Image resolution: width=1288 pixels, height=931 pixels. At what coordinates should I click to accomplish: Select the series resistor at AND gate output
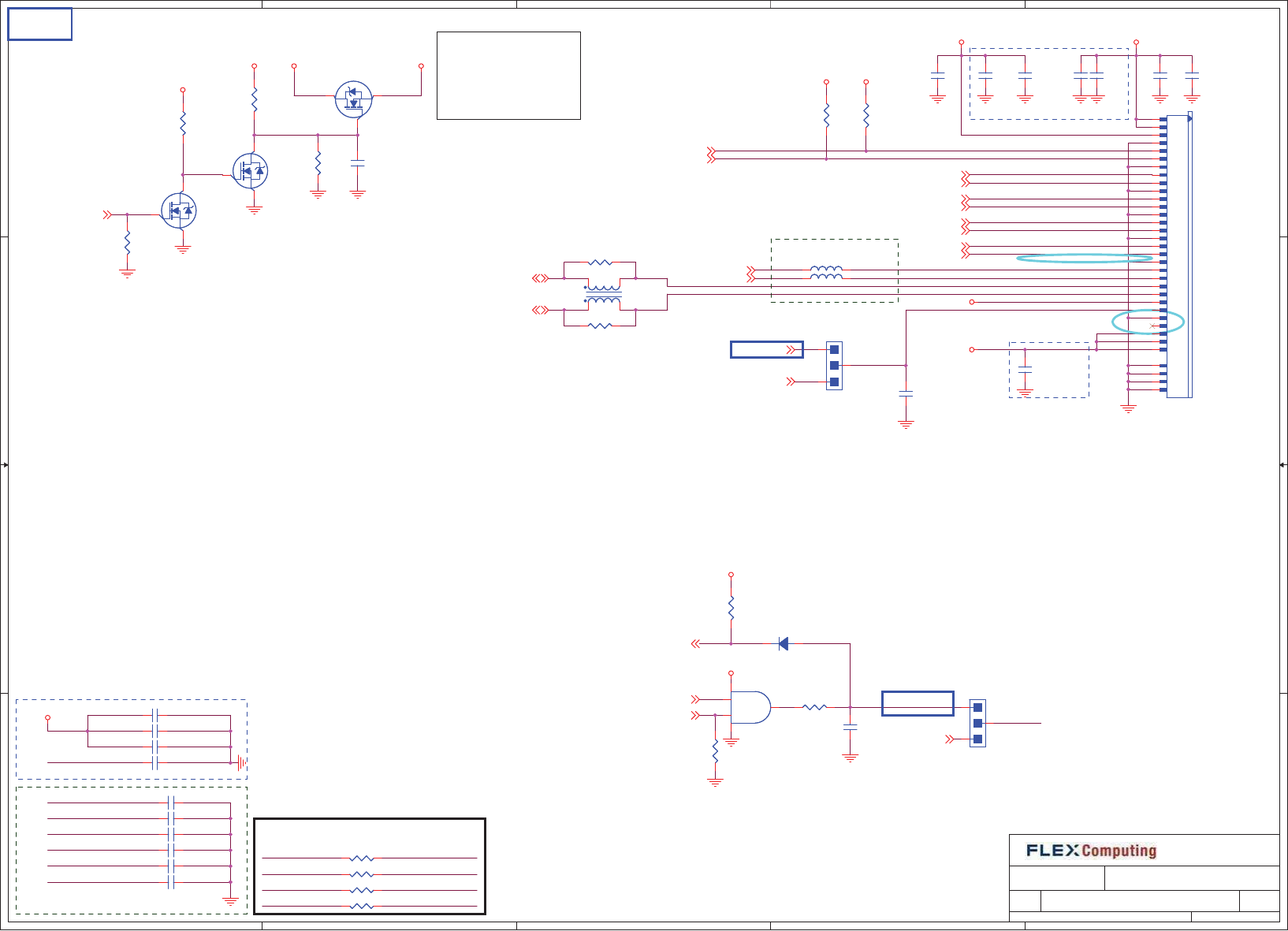tap(814, 707)
